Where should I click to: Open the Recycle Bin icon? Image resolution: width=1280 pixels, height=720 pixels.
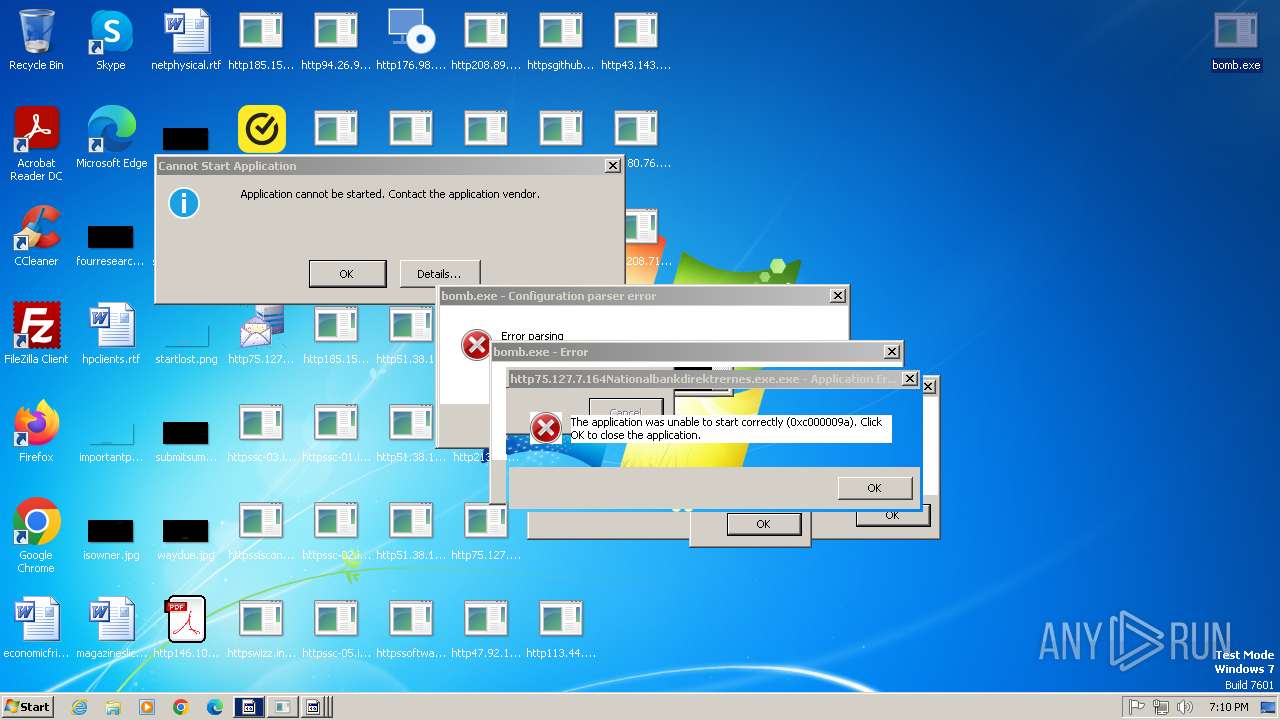pos(36,40)
